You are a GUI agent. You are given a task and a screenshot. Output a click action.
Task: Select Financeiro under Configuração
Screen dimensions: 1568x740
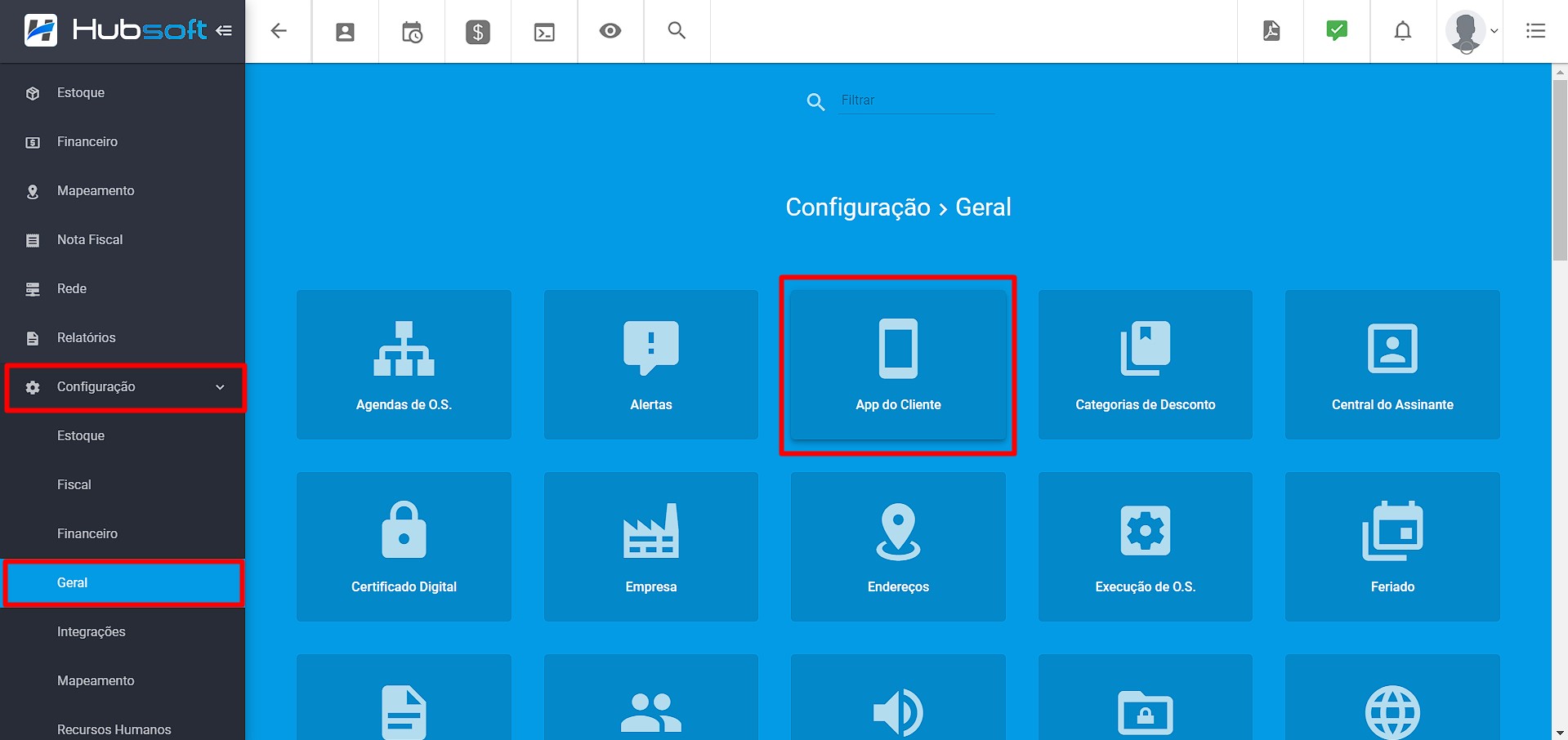pos(123,534)
